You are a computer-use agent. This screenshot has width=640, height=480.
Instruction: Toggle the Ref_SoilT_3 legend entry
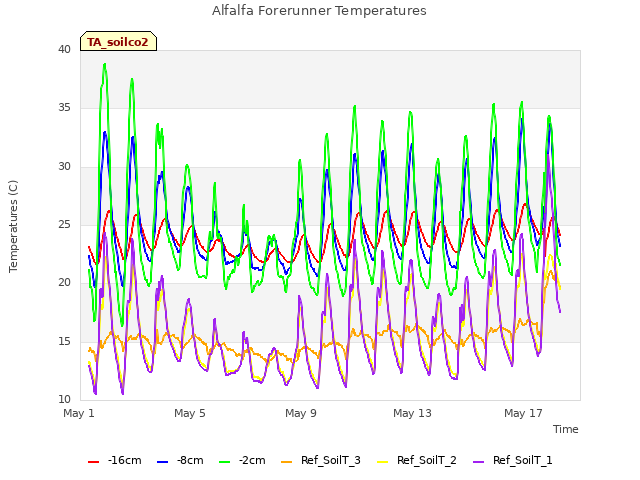coord(321,460)
